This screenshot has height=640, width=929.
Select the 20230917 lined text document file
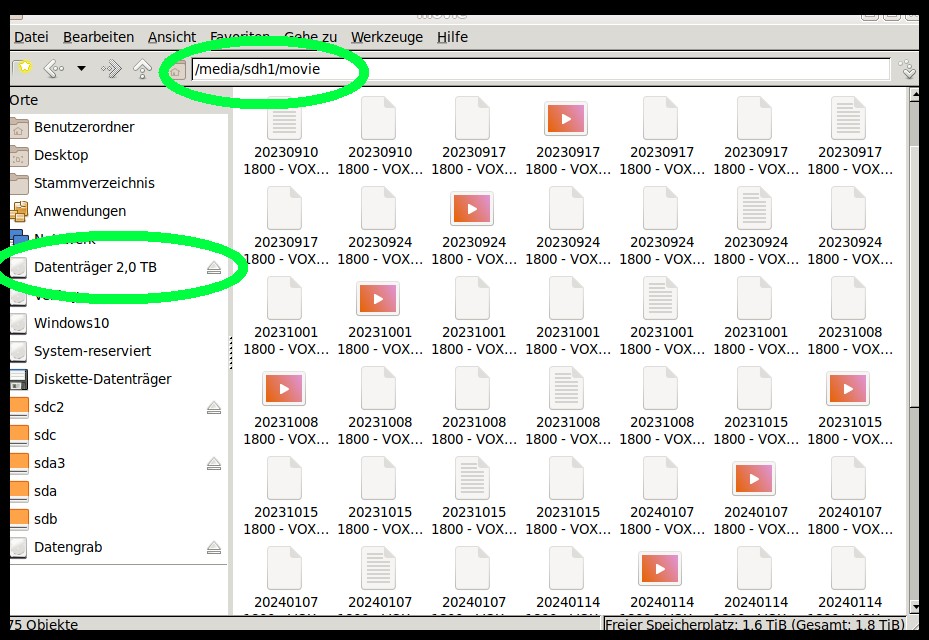point(848,119)
